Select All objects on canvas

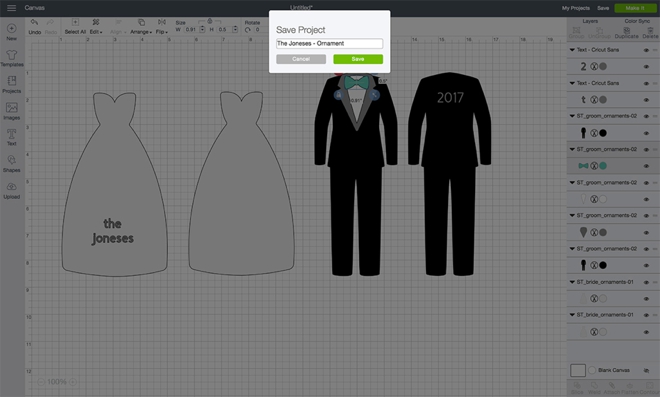coord(75,27)
